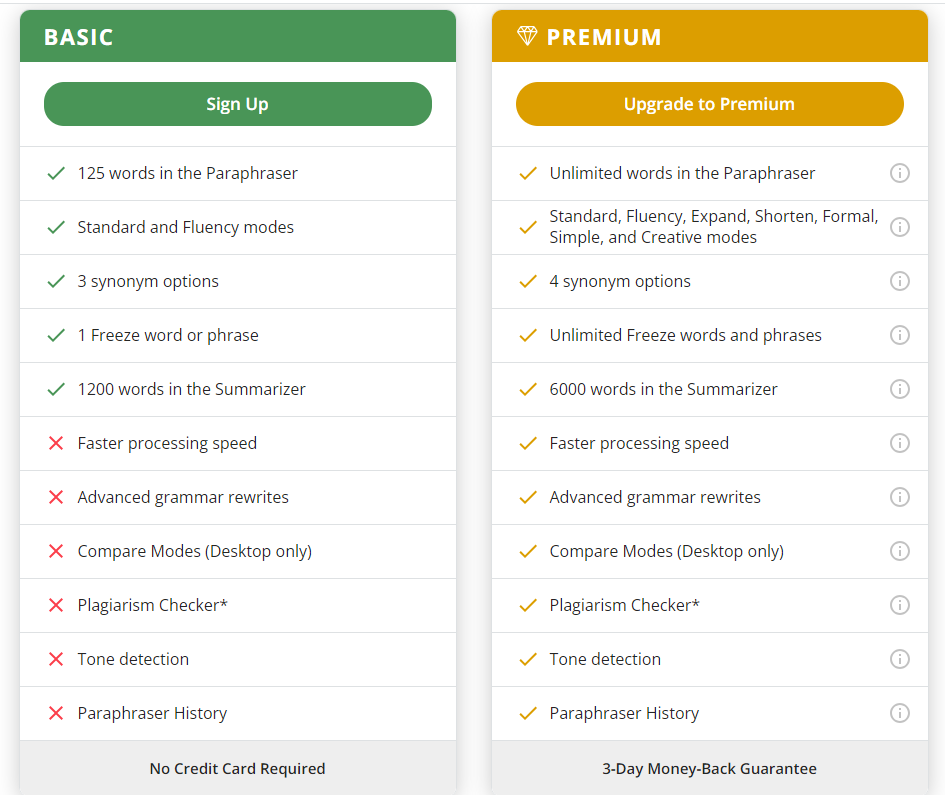This screenshot has height=795, width=945.
Task: Click info icon beside Premium modes list
Action: click(899, 227)
